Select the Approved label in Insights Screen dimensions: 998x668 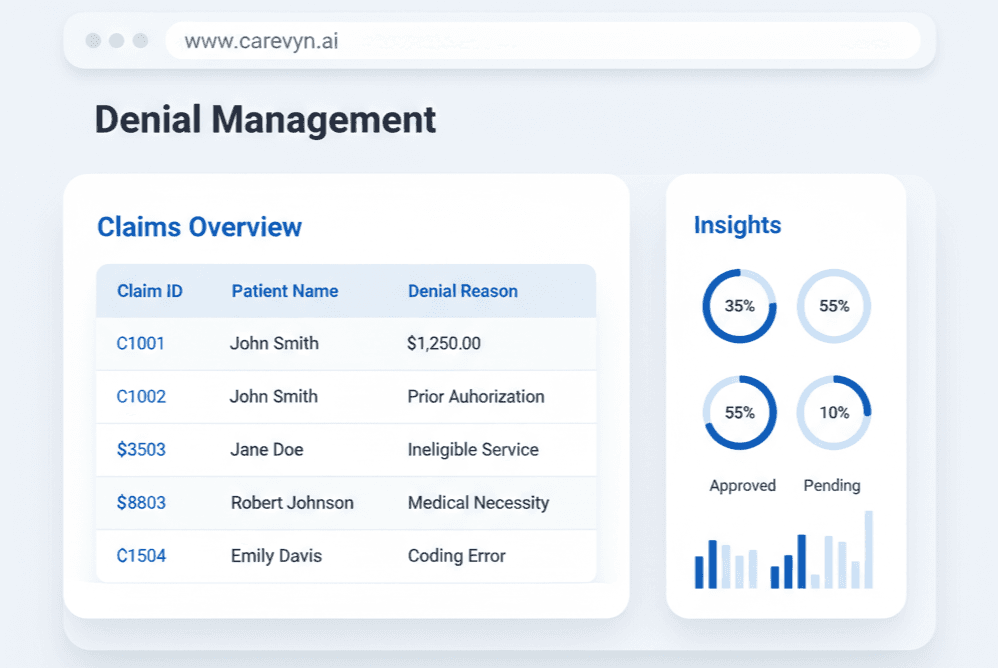(742, 485)
